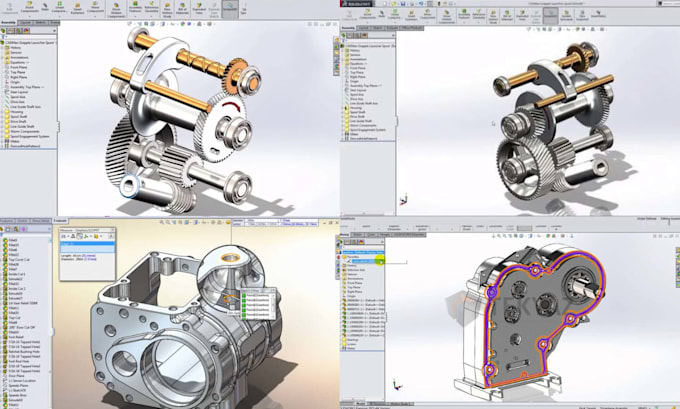Select Origin in top-left window tree
This screenshot has height=409, width=680.
pos(15,82)
